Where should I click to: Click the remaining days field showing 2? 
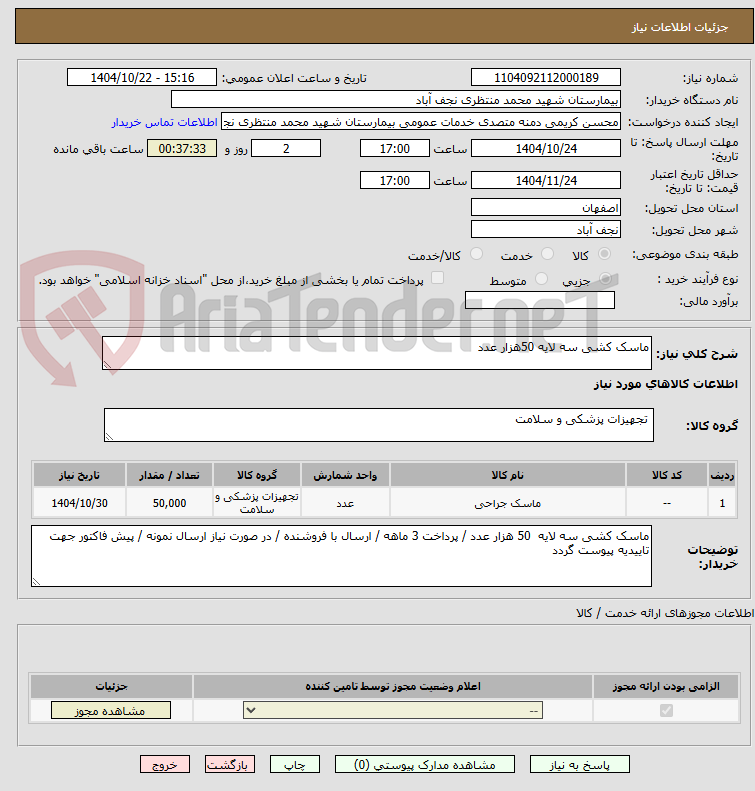(x=286, y=148)
